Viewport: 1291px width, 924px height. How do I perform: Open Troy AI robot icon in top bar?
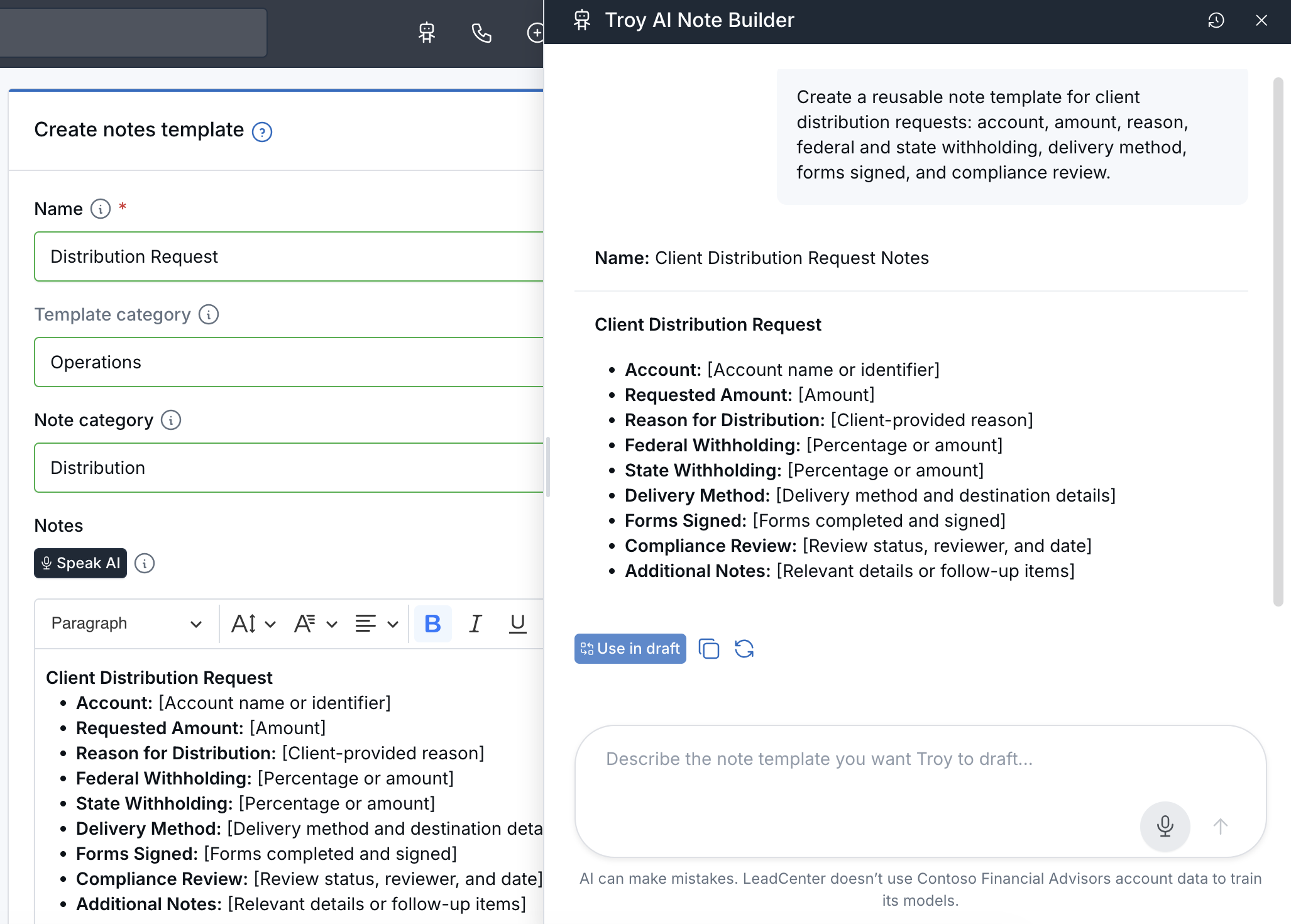pyautogui.click(x=427, y=33)
